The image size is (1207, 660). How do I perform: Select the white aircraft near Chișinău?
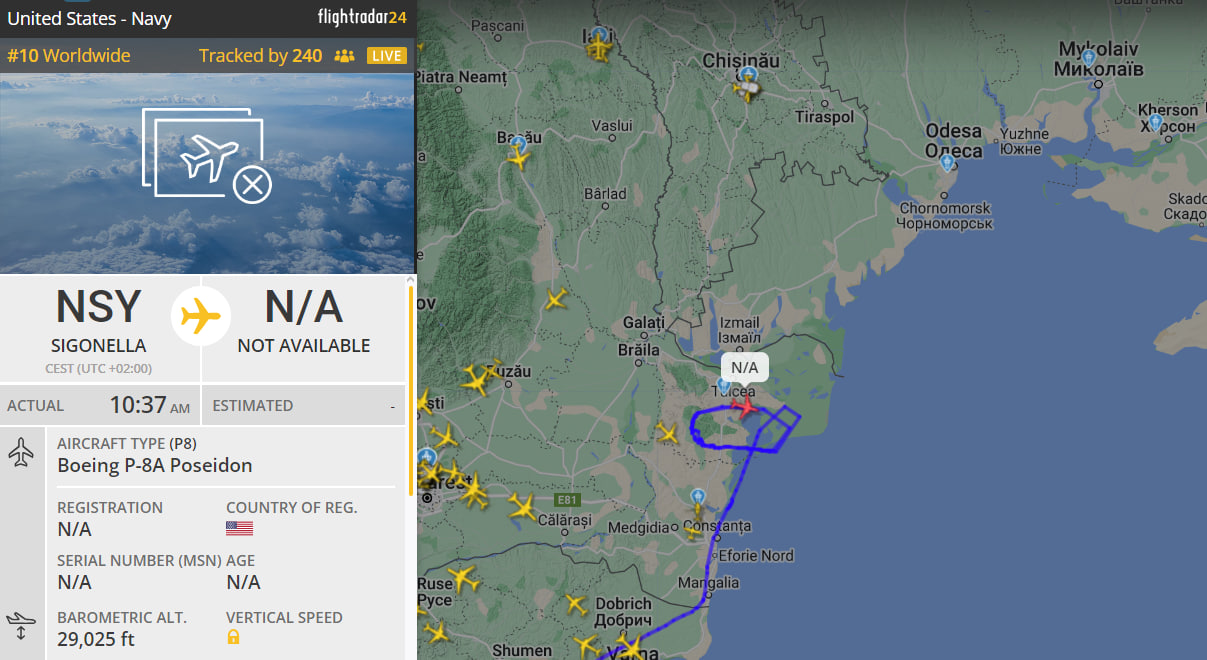[745, 91]
